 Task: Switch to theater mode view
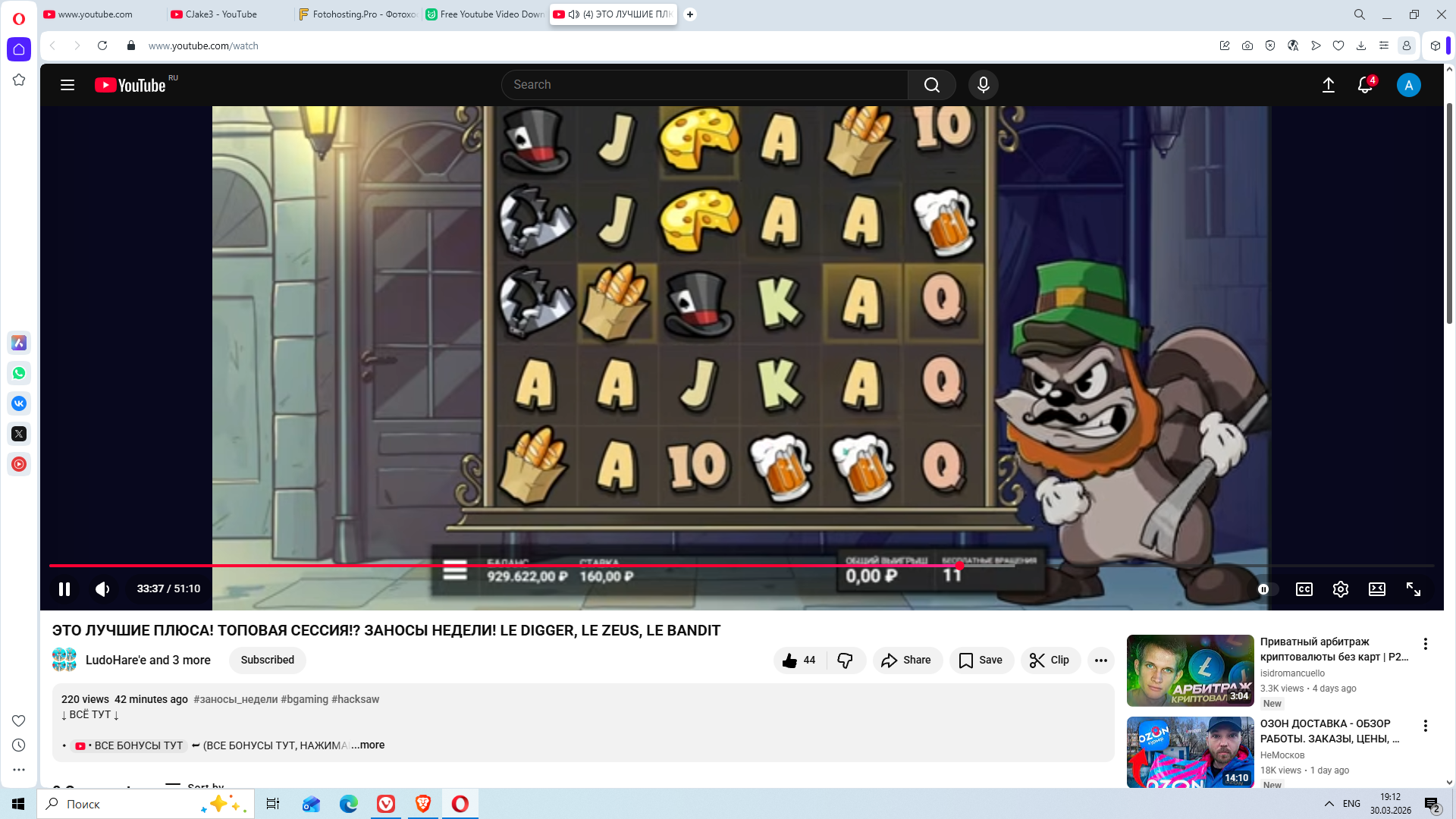pos(1376,589)
